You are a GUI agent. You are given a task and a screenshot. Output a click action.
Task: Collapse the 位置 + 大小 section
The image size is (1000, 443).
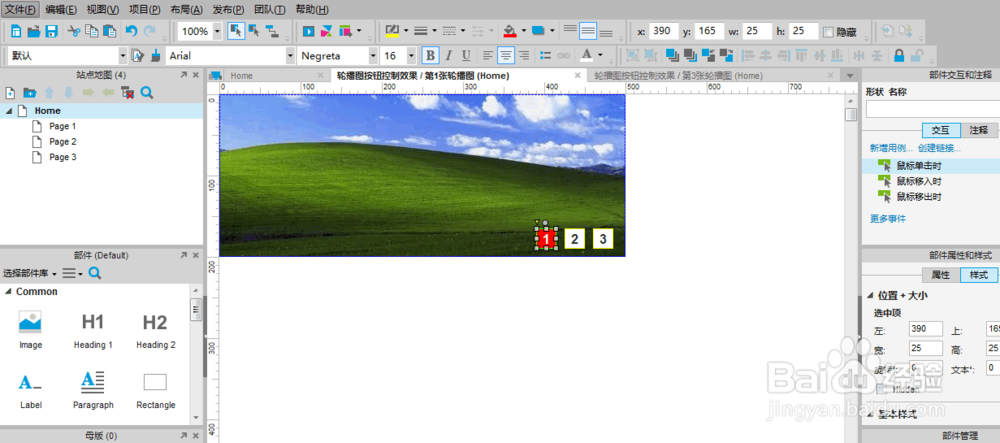click(871, 296)
